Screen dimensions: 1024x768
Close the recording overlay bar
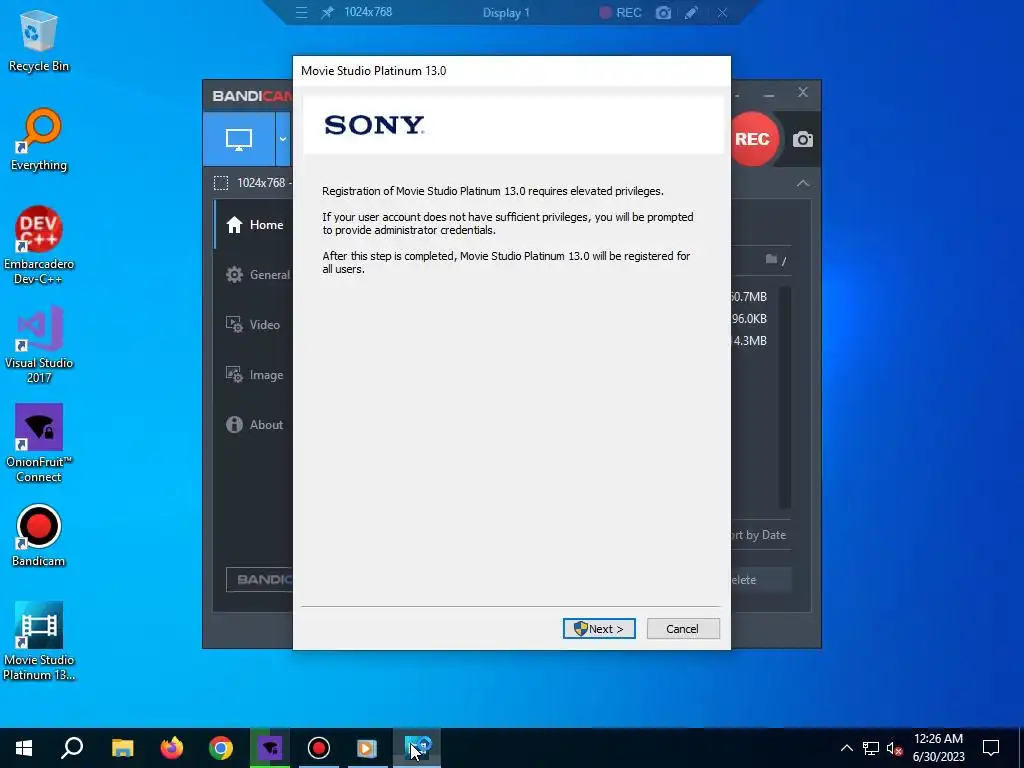[x=722, y=12]
